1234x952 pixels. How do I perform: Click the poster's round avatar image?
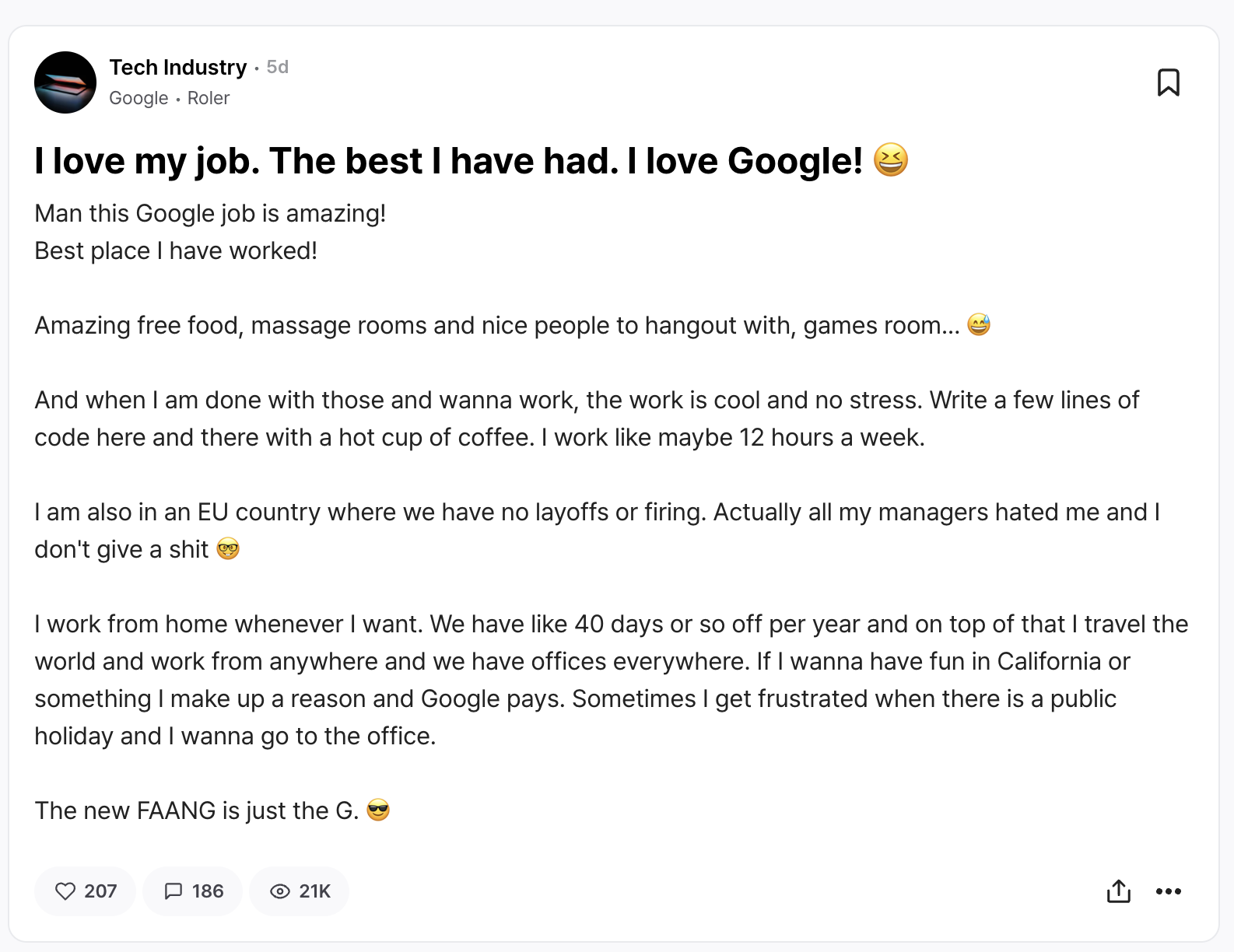click(65, 82)
